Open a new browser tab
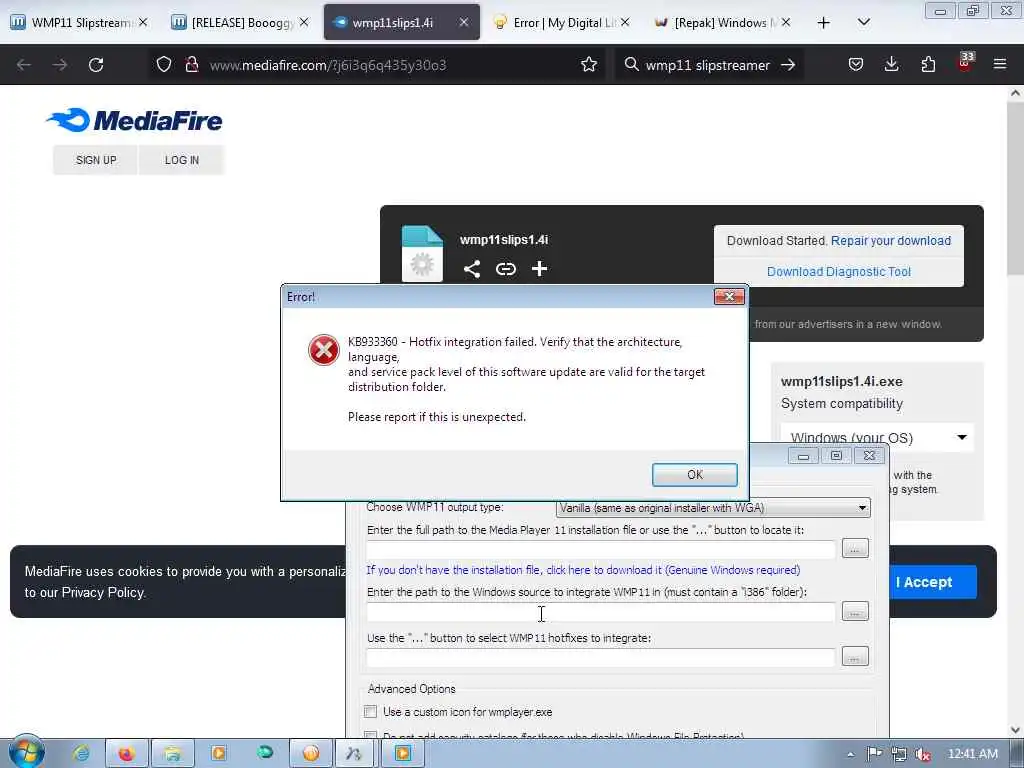This screenshot has width=1024, height=768. (824, 23)
